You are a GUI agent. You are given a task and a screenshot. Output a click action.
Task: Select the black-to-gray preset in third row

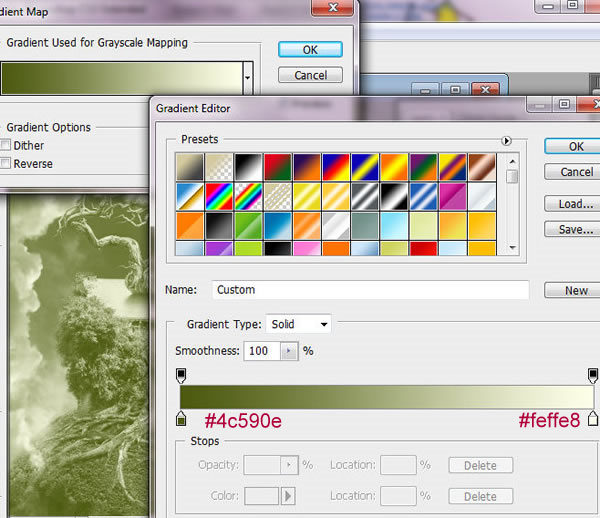tap(219, 226)
